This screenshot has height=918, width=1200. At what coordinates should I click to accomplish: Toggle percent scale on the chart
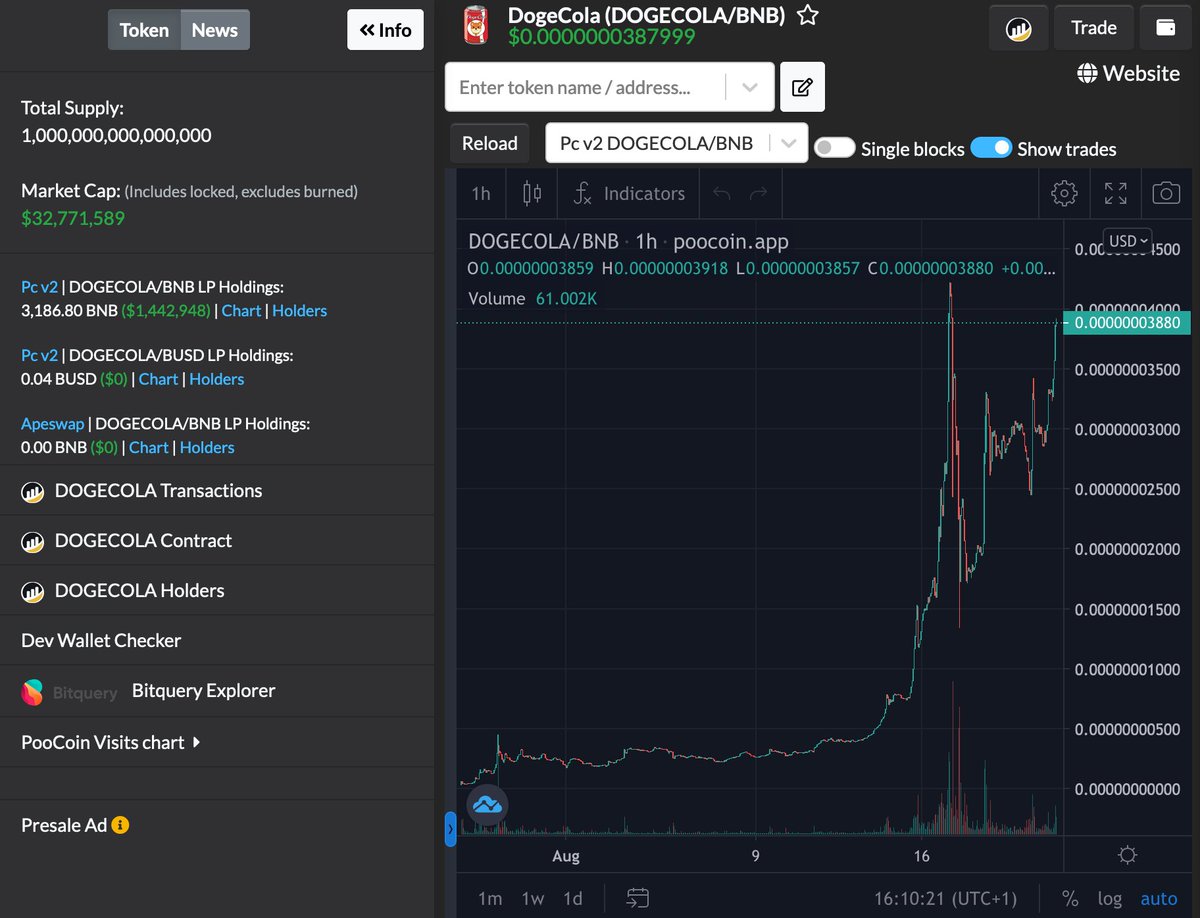click(1070, 898)
